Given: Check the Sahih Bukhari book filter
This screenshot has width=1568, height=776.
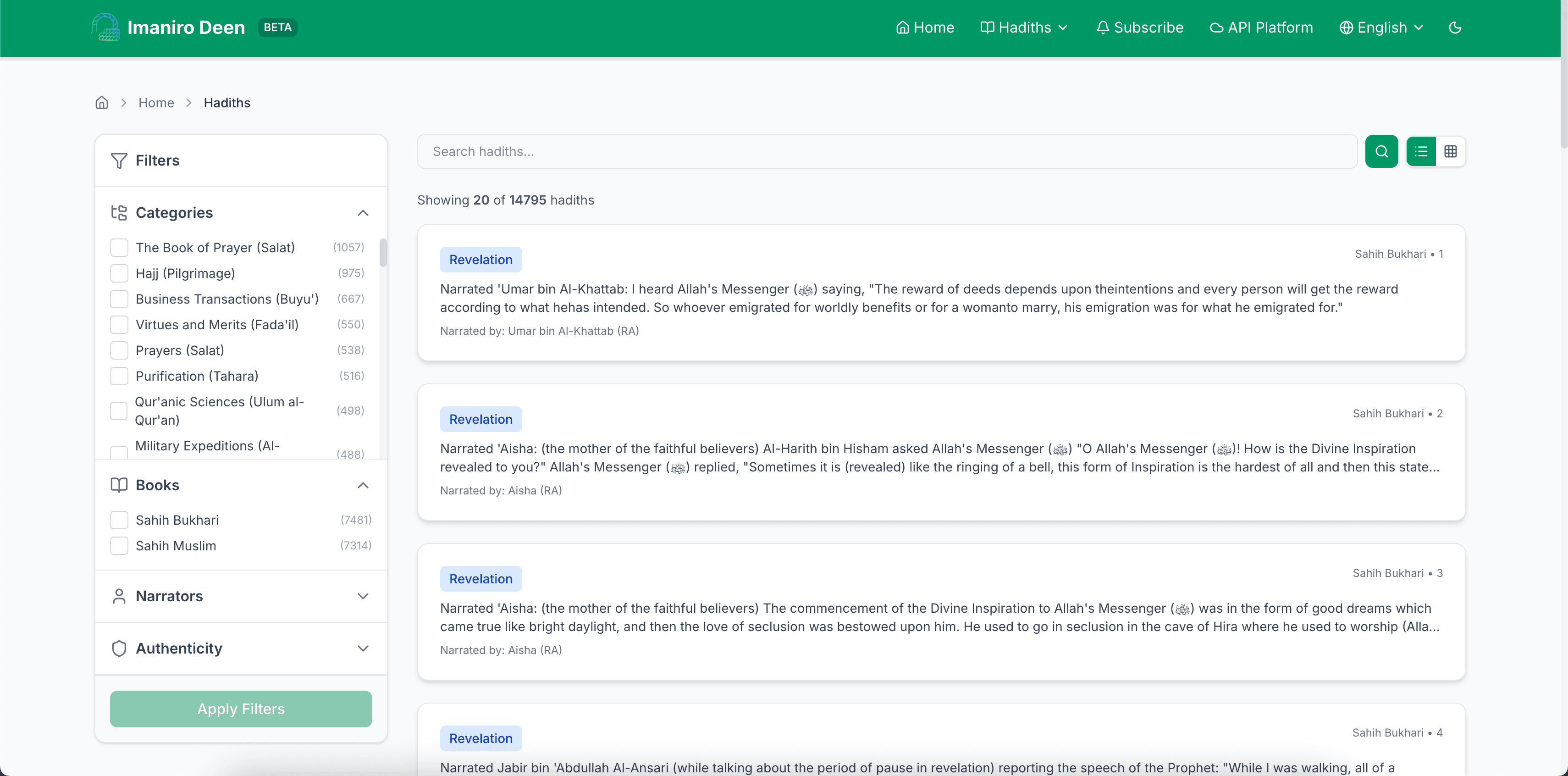Looking at the screenshot, I should coord(119,520).
